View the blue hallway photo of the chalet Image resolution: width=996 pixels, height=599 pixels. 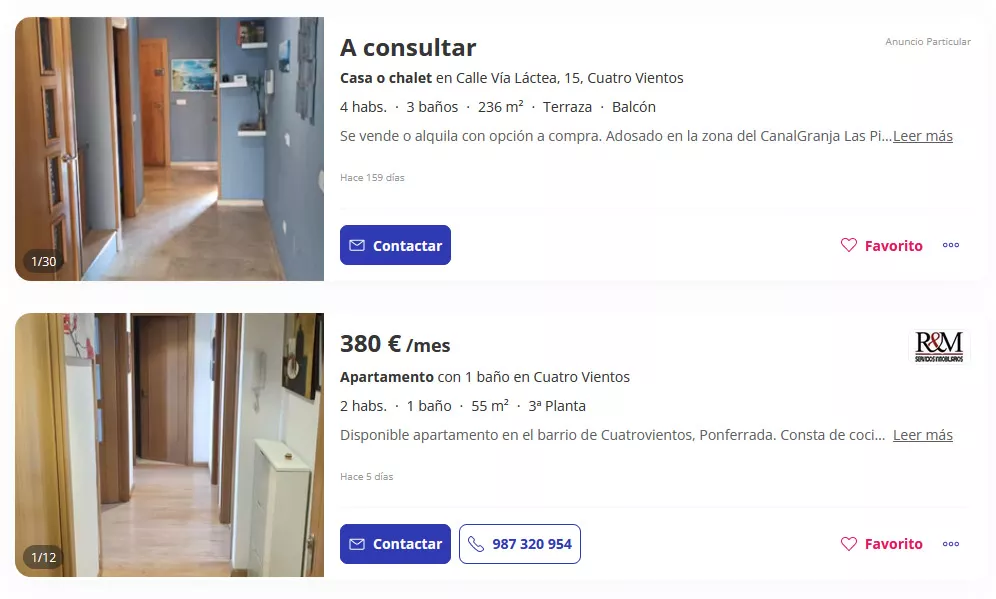[170, 149]
